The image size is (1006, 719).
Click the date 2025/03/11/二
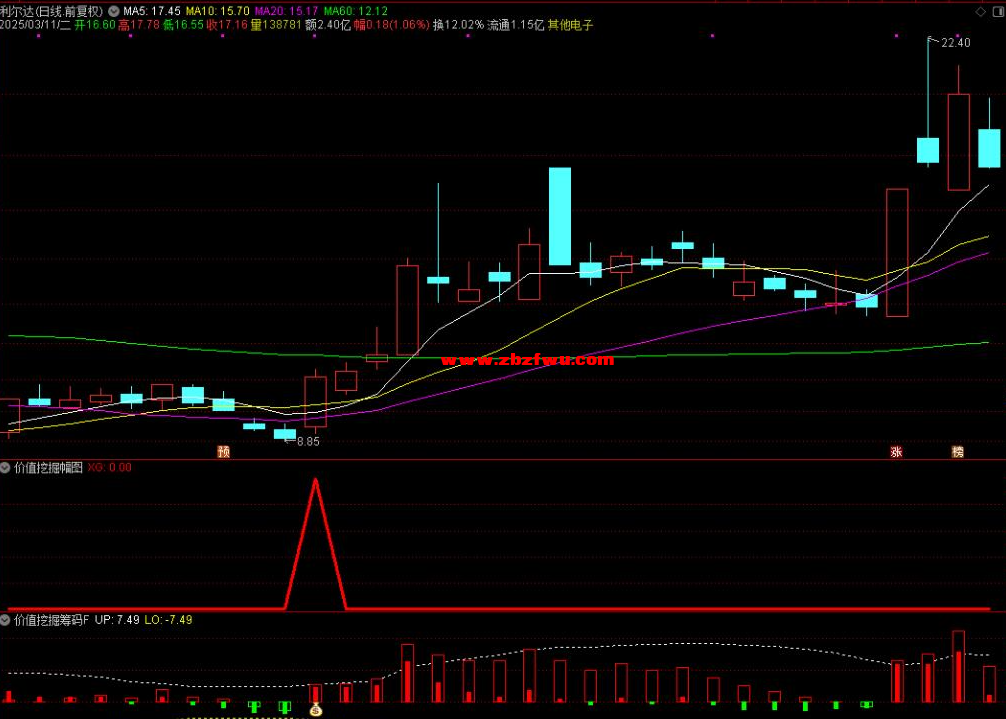(35, 25)
